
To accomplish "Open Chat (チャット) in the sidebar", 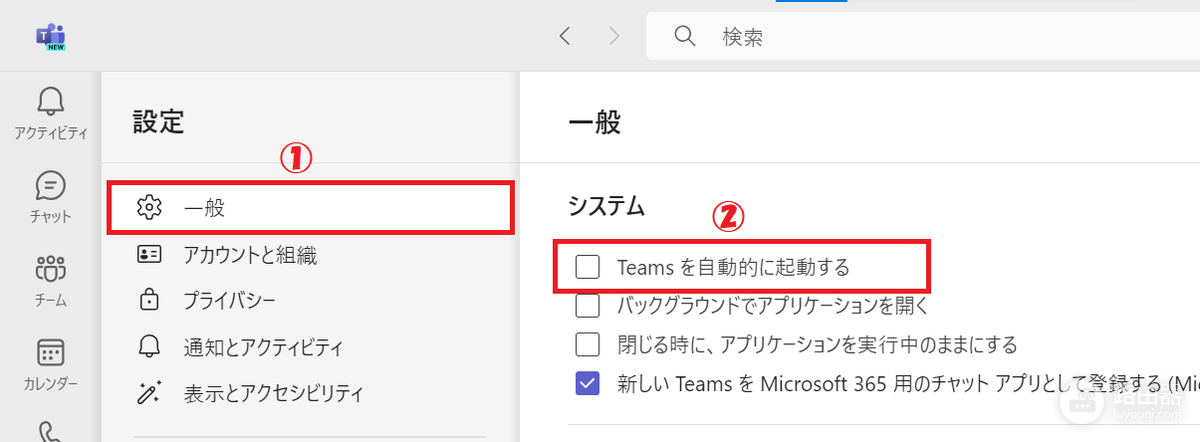I will [50, 197].
